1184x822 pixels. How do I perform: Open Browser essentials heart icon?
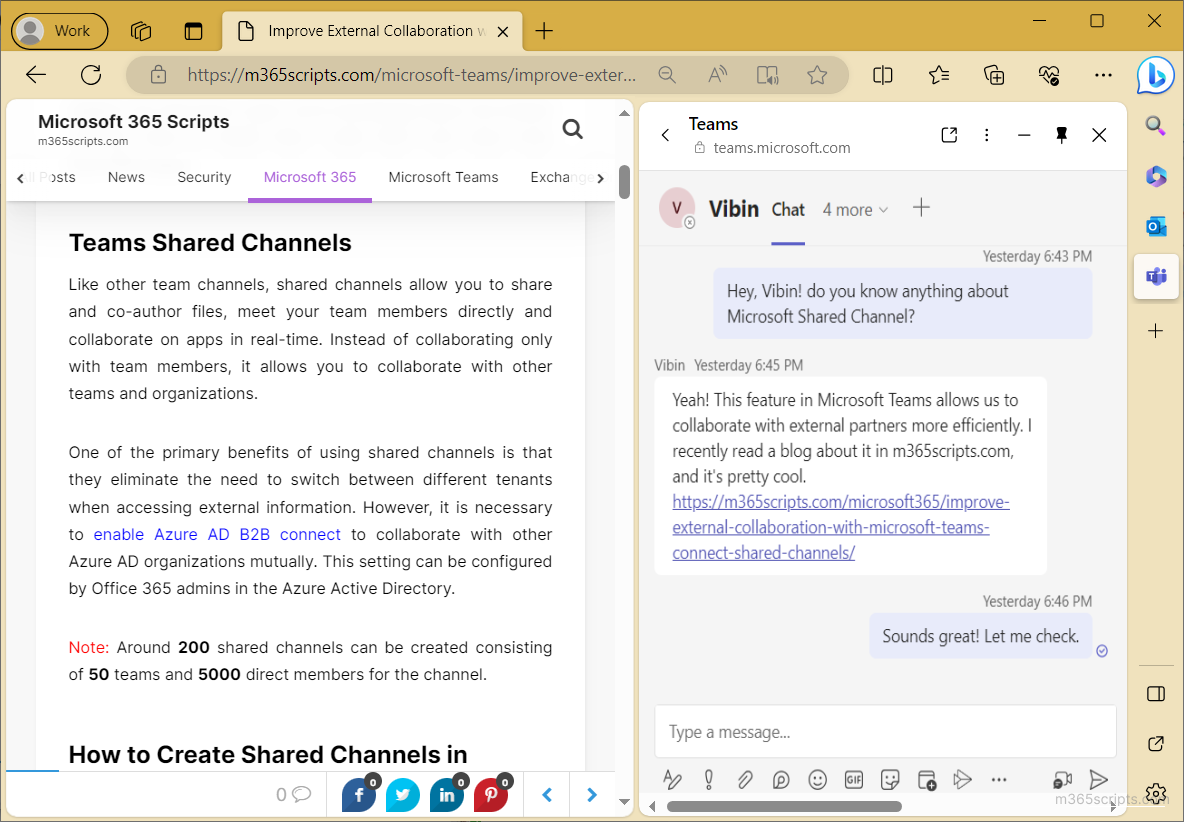pyautogui.click(x=1049, y=75)
